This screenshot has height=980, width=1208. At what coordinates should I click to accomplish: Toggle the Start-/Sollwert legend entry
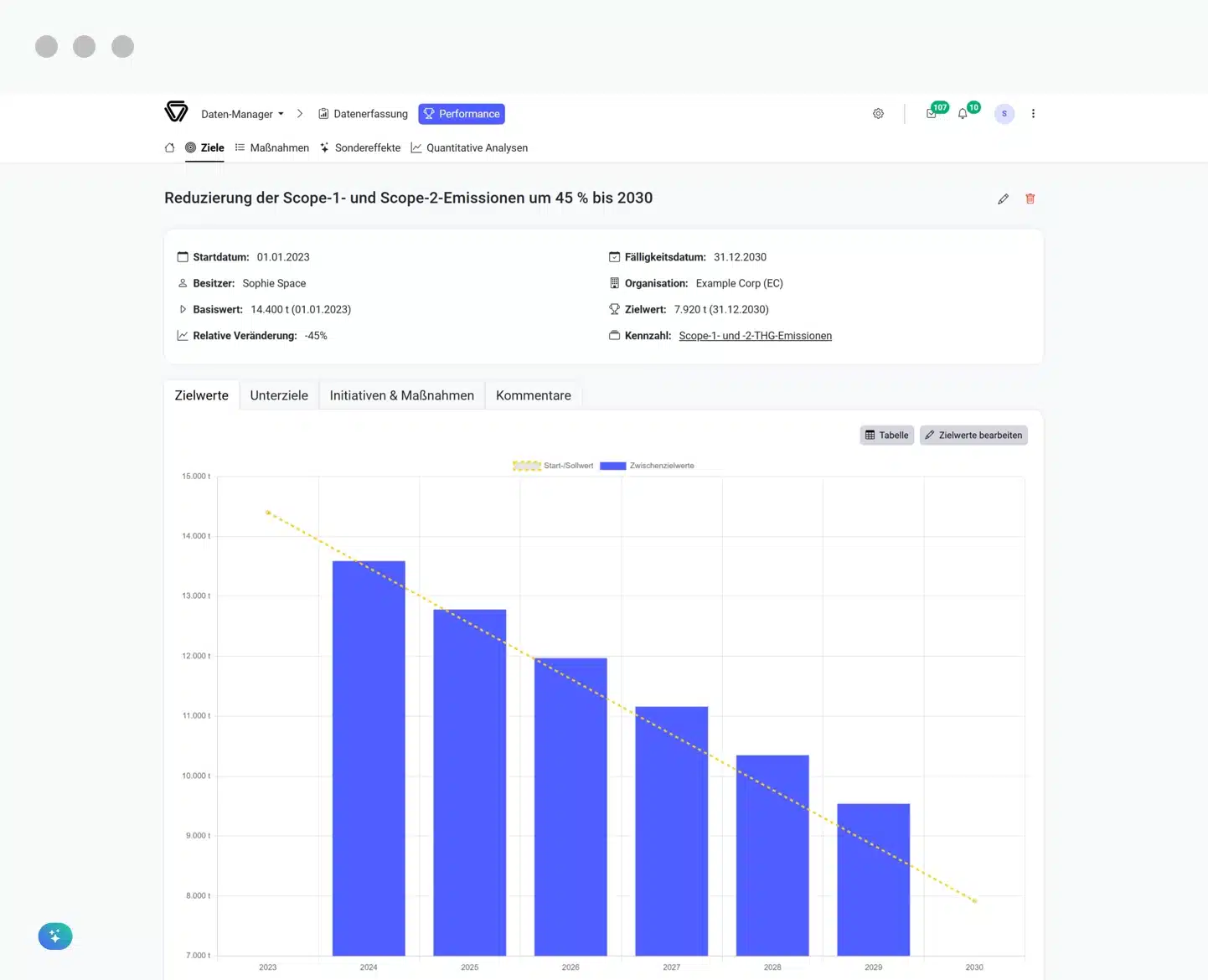click(553, 466)
